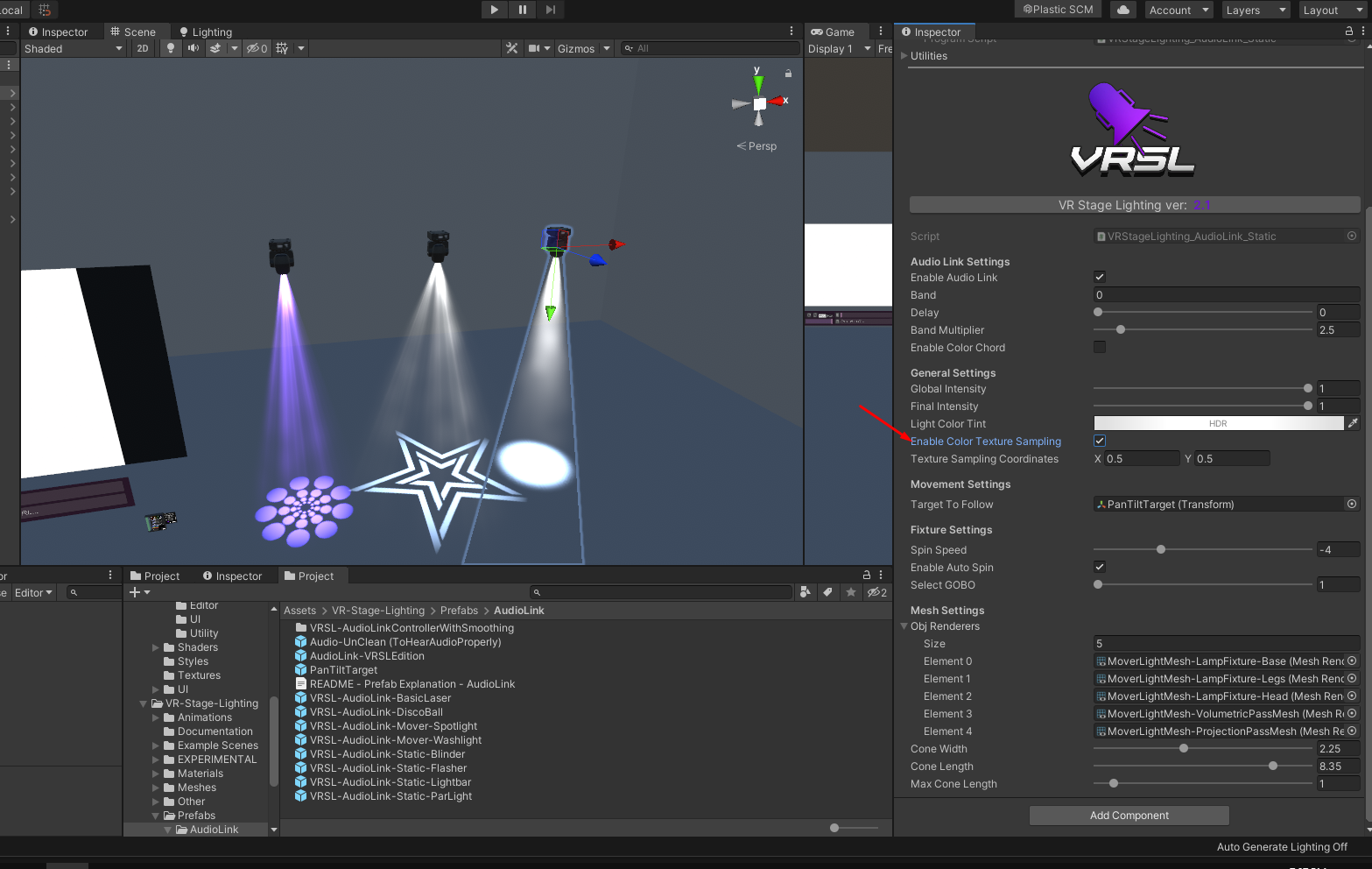Click the Texture Sampling X coordinate field

(x=1142, y=458)
